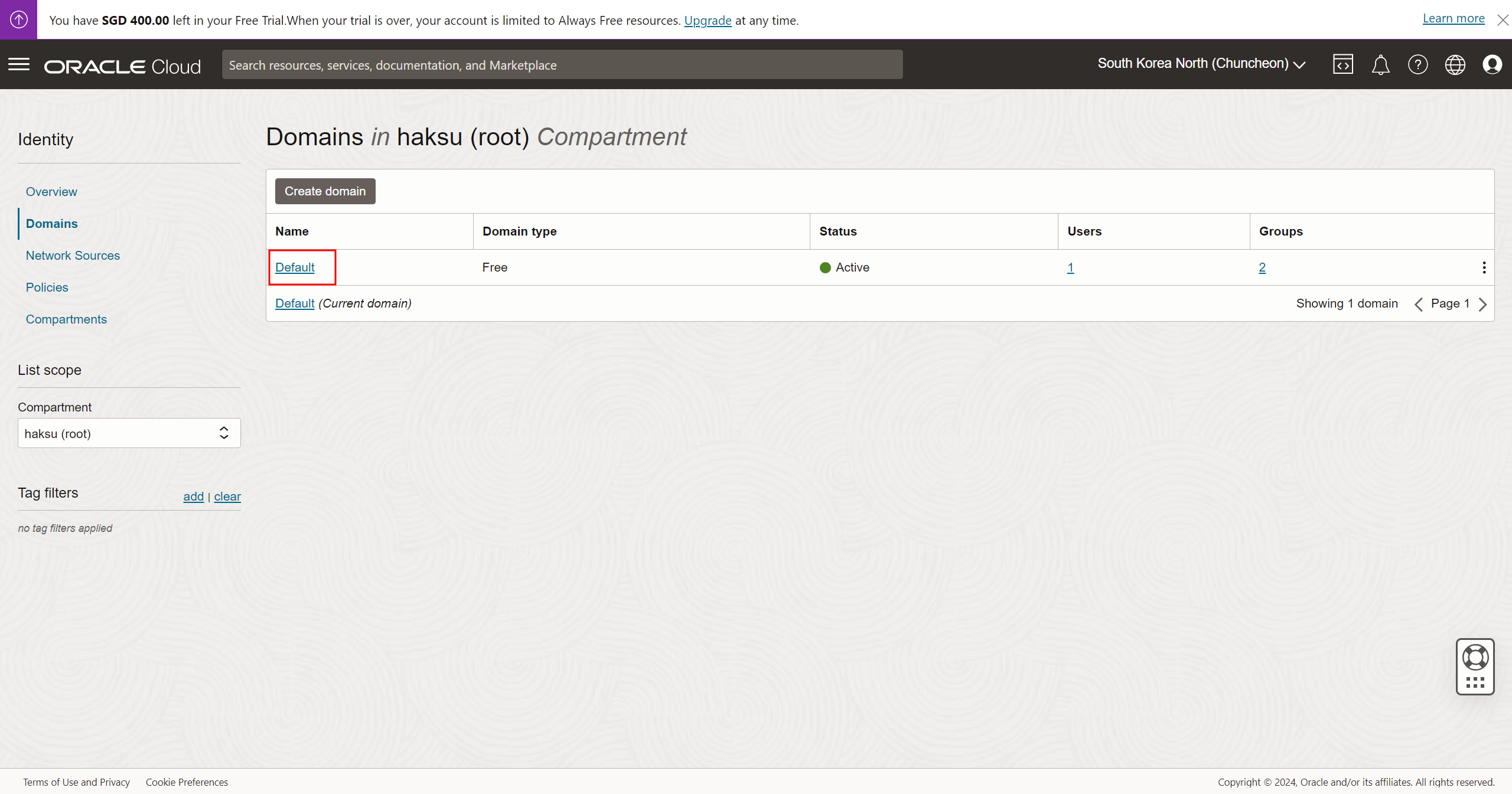Open Cloud Shell developer tools icon
Screen dimensions: 1512x794
[1342, 64]
